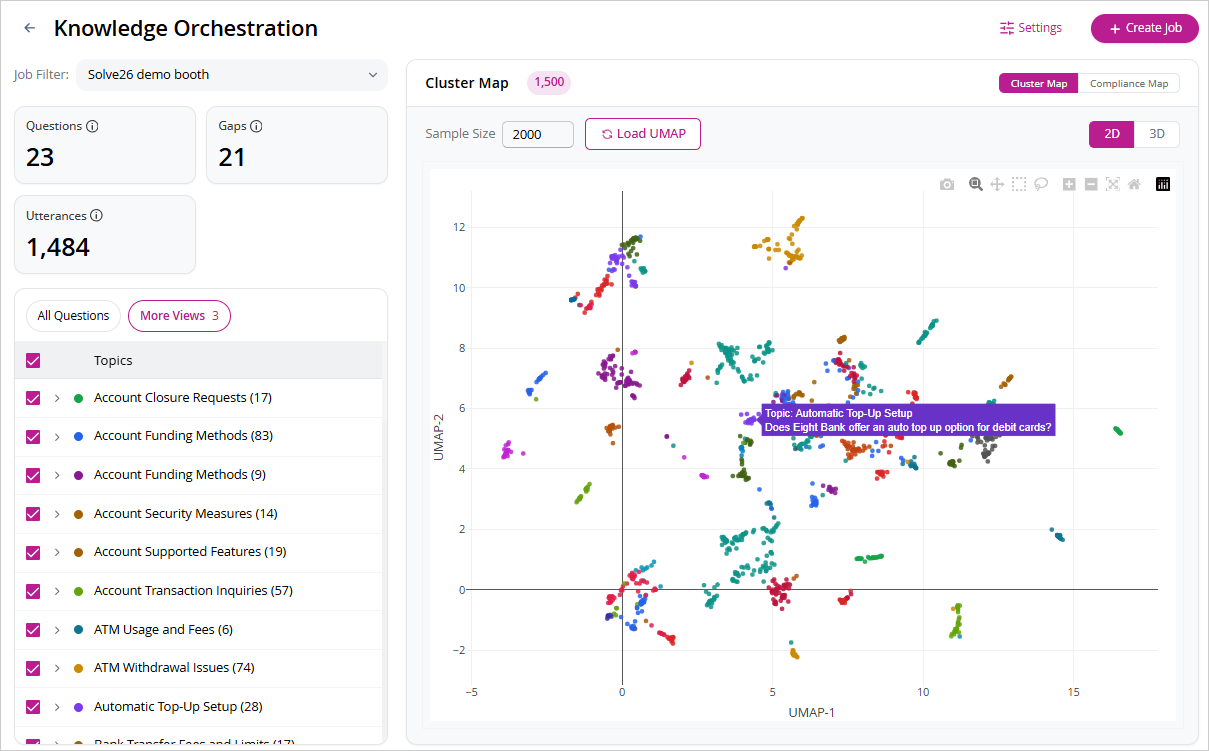Uncheck the ATM Withdrawal Issues checkbox
The height and width of the screenshot is (751, 1209).
point(33,668)
